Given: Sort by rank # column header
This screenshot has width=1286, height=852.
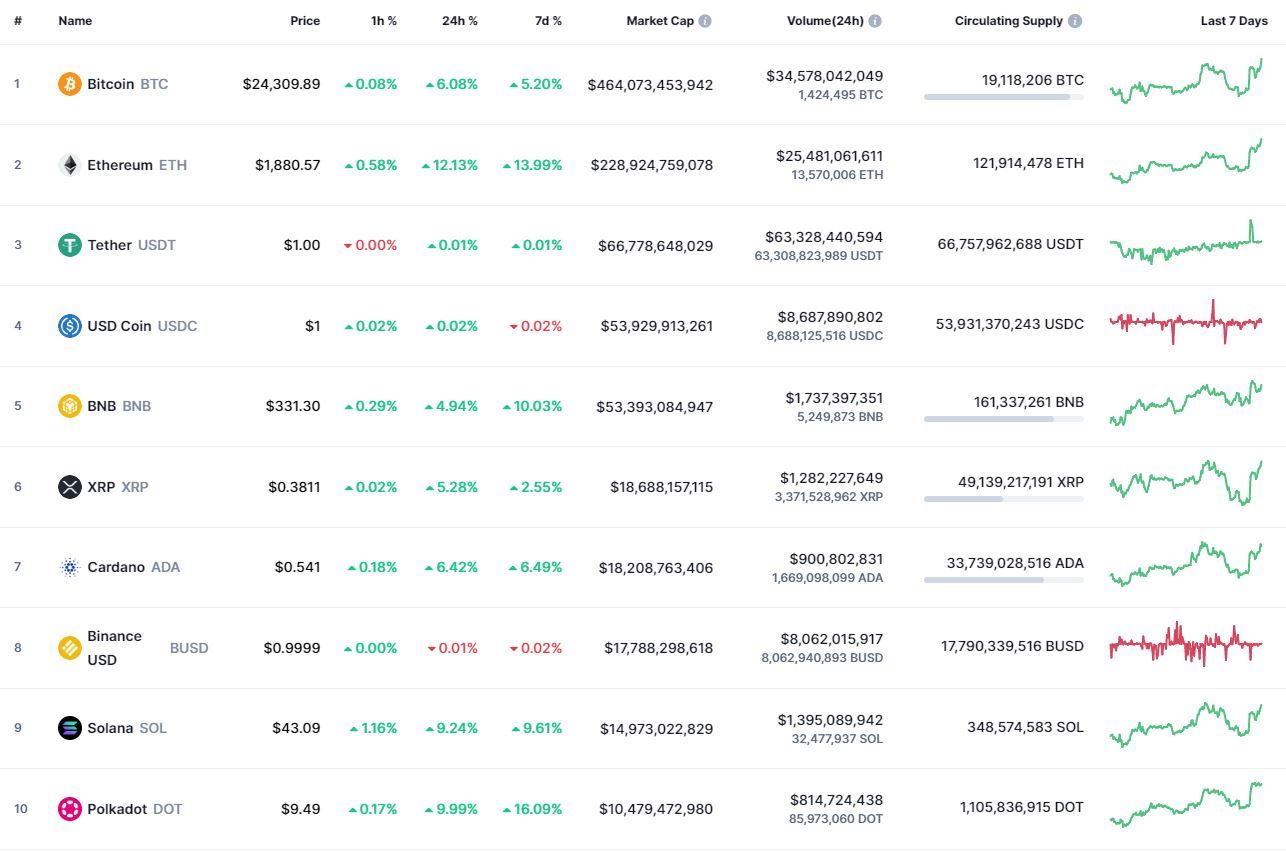Looking at the screenshot, I should click(18, 21).
